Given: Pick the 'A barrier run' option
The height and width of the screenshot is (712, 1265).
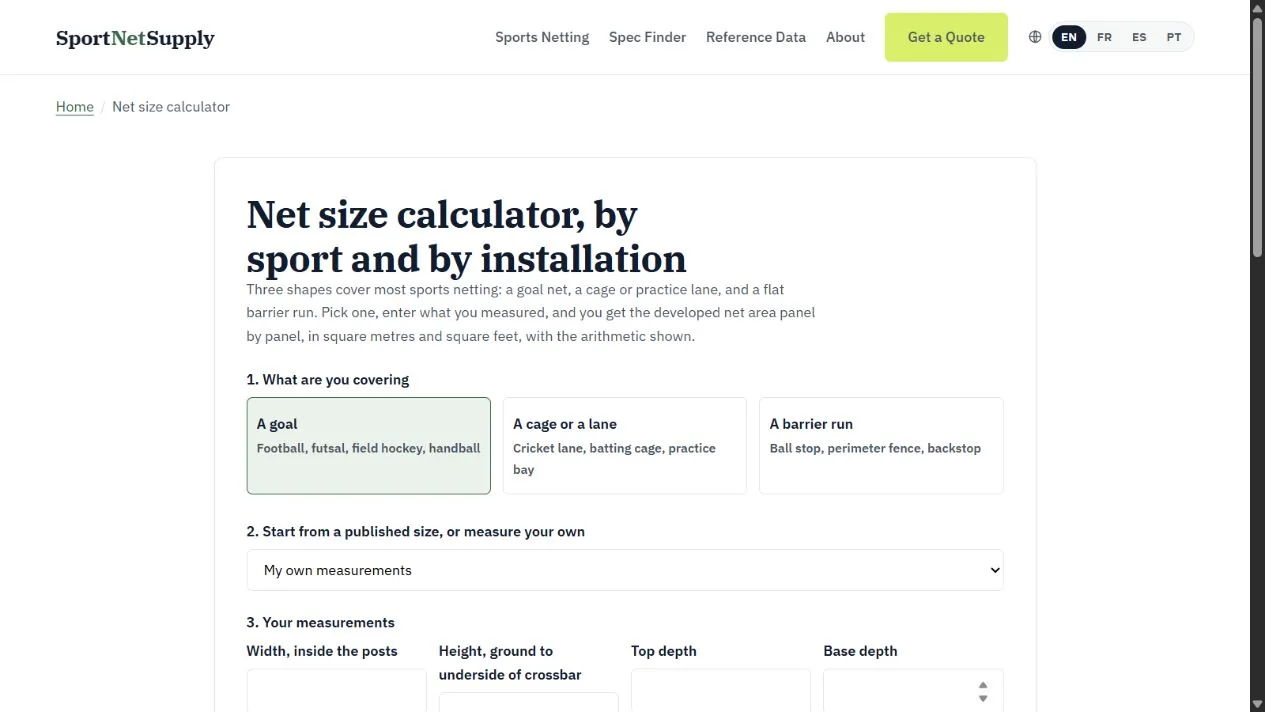Looking at the screenshot, I should coord(881,446).
